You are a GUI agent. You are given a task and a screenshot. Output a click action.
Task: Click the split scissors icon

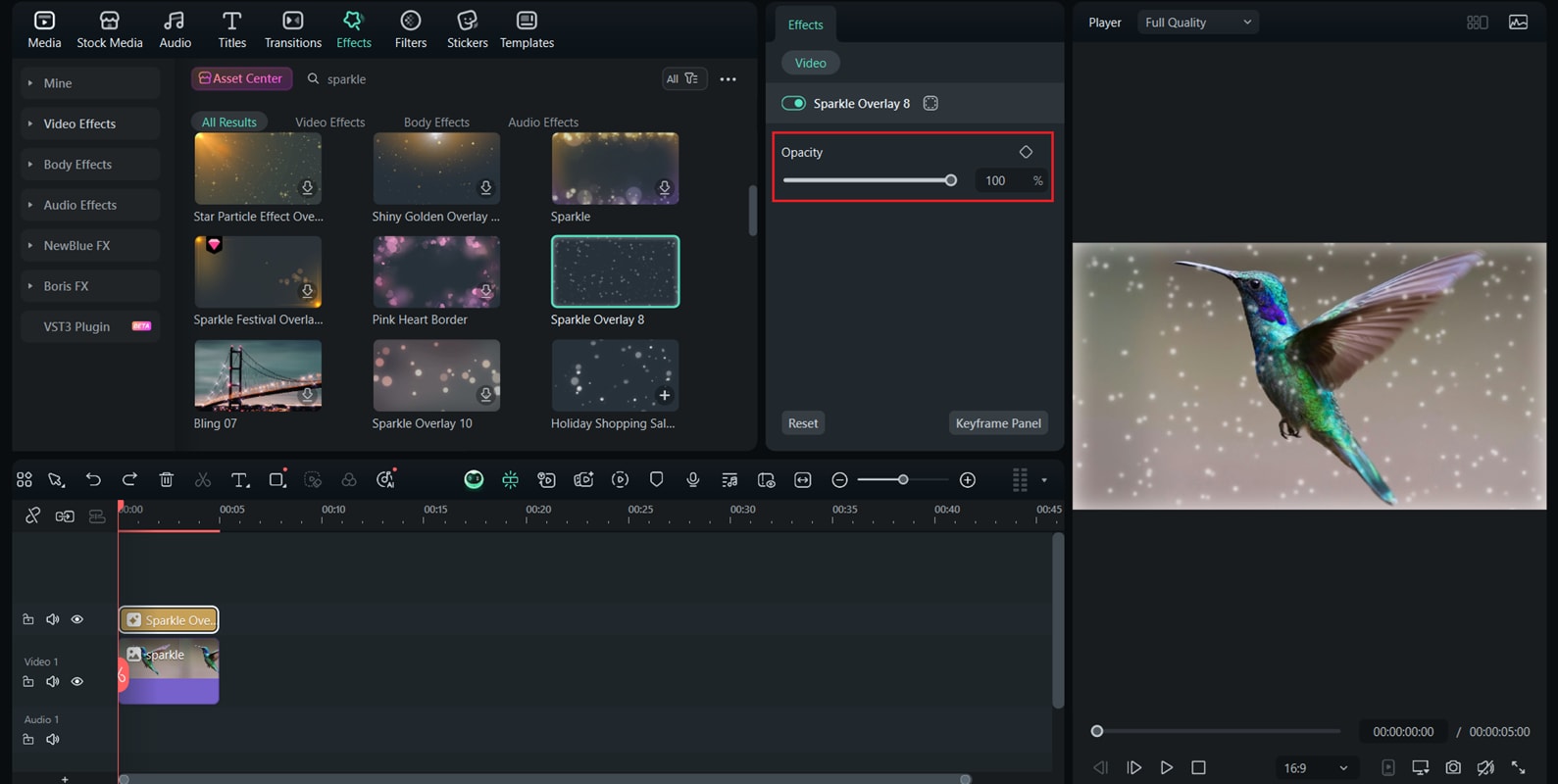pos(203,479)
